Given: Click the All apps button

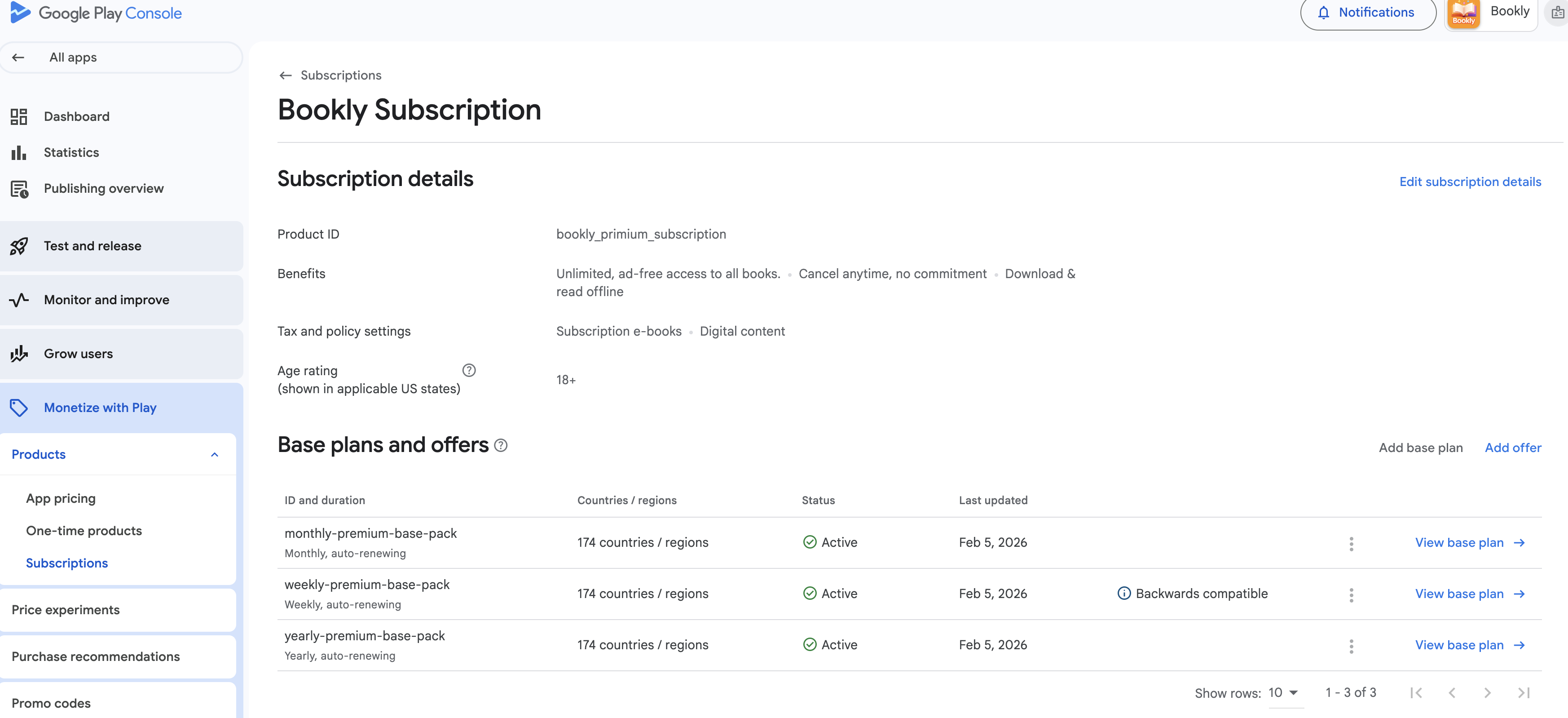Looking at the screenshot, I should (121, 57).
